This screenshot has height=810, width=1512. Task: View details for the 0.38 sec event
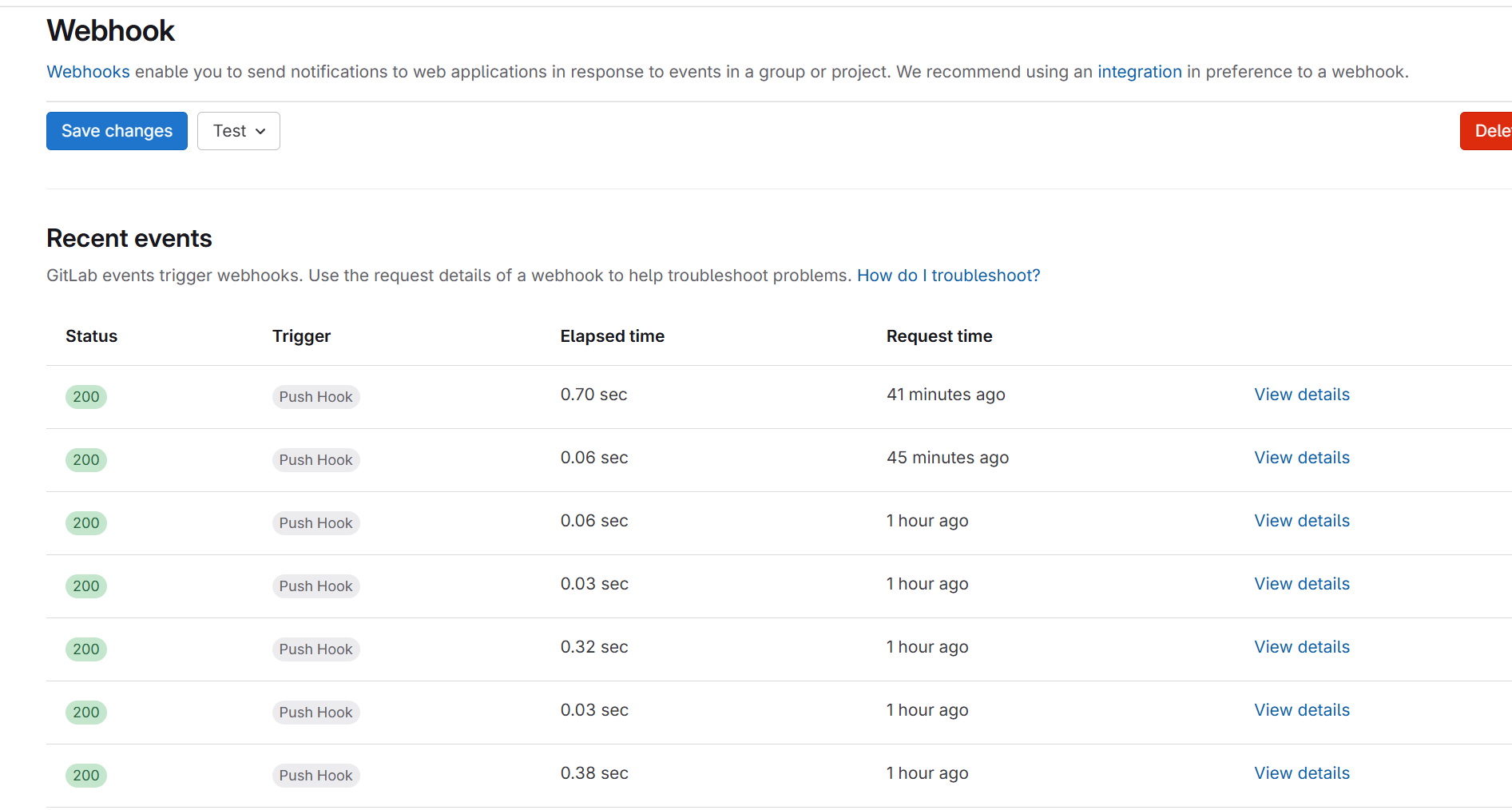(x=1301, y=773)
